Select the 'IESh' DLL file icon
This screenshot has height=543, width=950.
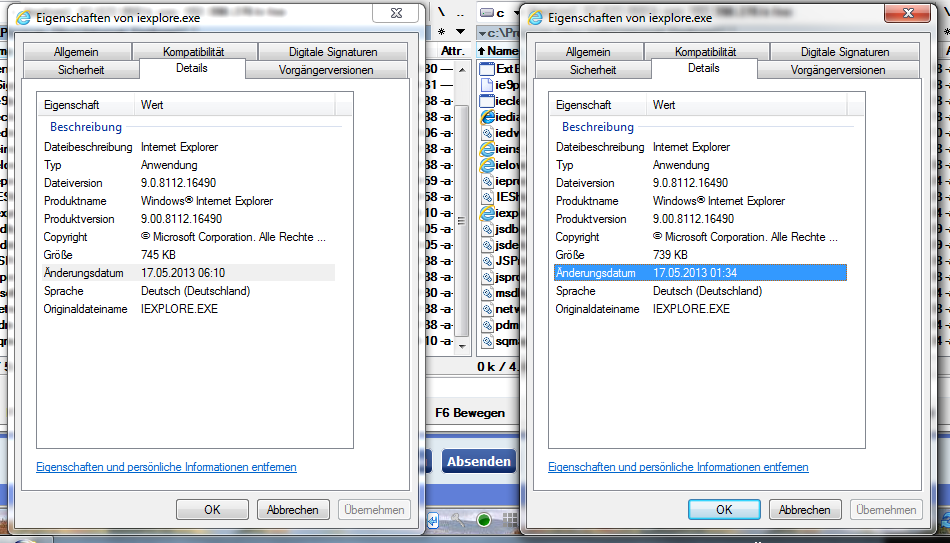click(487, 197)
